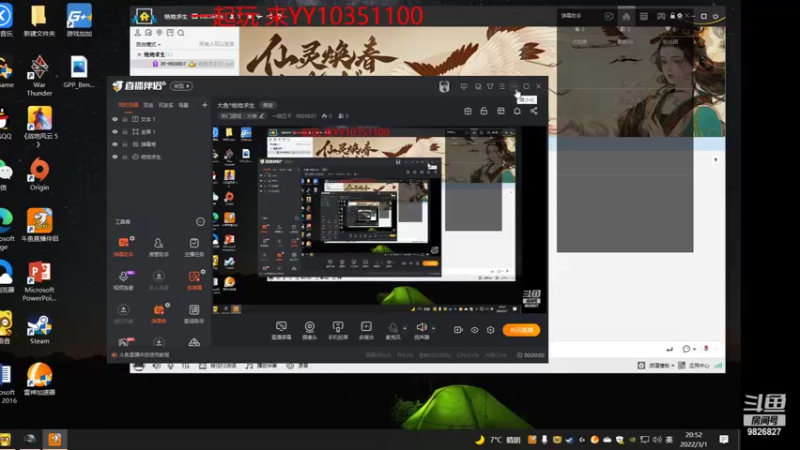Click the orange 直播伴侣 icon in the taskbar
800x450 pixels.
point(55,439)
